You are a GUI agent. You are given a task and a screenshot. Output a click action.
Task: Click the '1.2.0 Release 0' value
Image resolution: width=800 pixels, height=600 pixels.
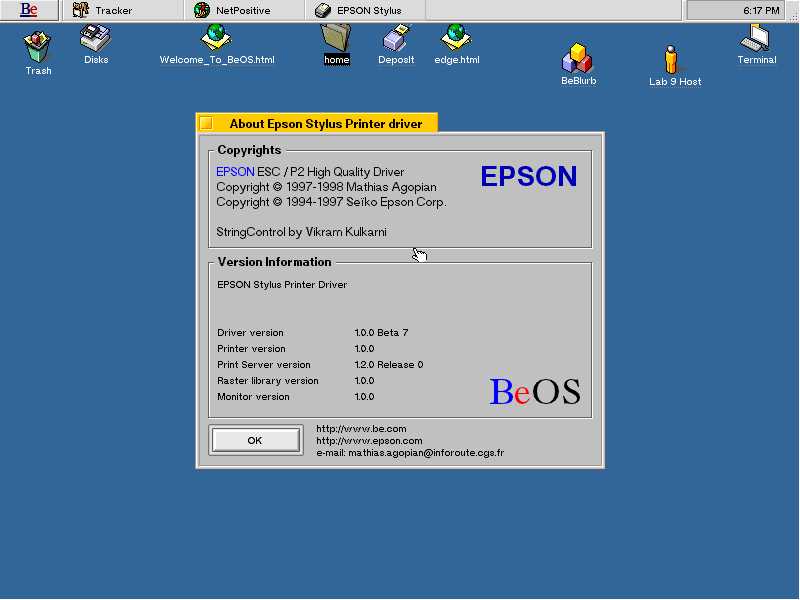[x=389, y=365]
